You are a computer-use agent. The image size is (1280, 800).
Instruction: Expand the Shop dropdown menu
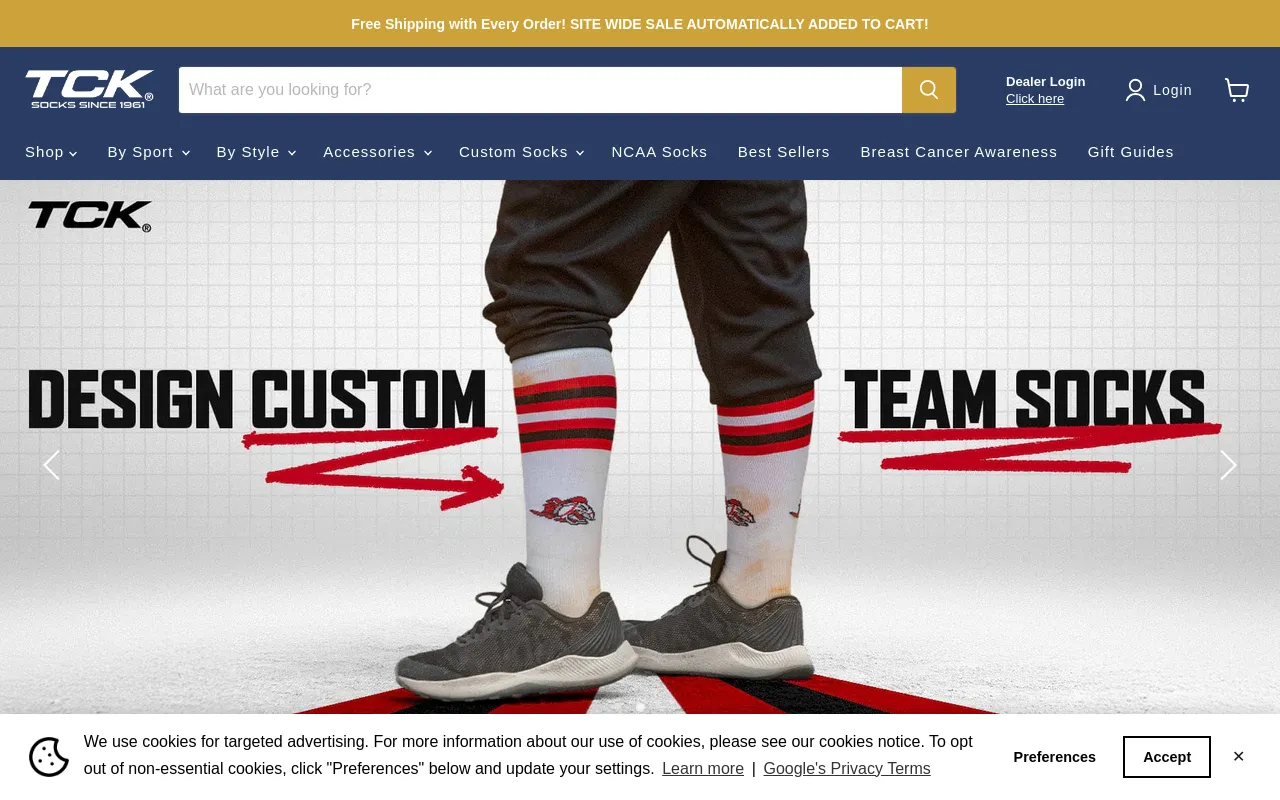point(51,152)
